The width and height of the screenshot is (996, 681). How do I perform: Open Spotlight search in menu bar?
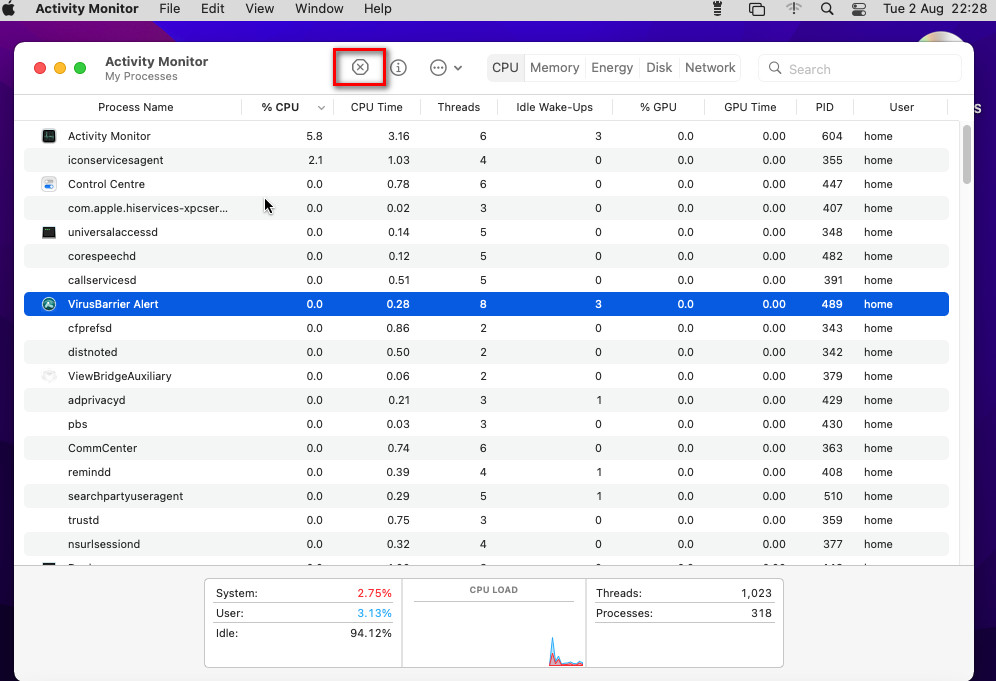[827, 9]
